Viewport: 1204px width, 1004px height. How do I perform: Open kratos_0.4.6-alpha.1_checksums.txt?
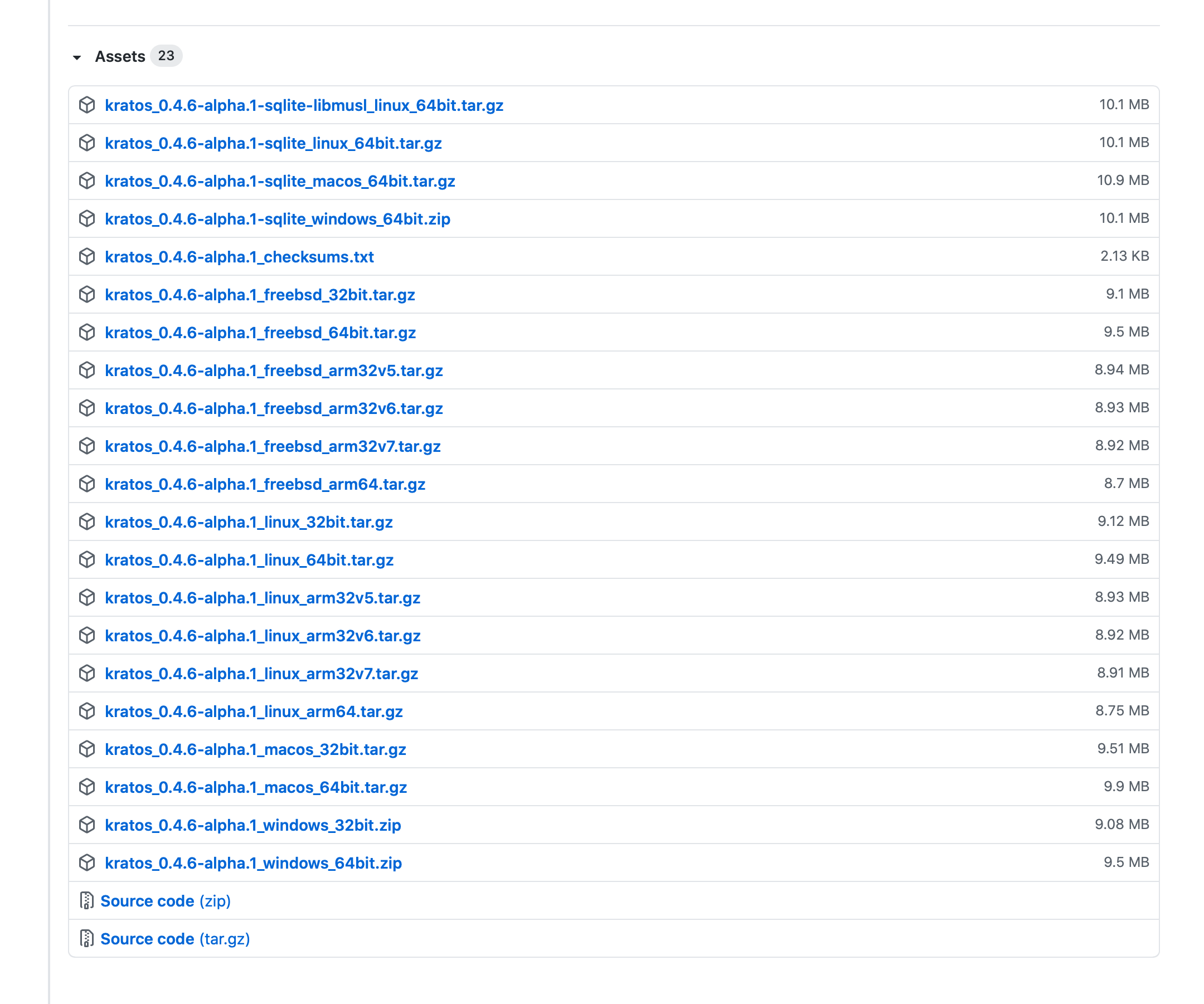pos(239,257)
